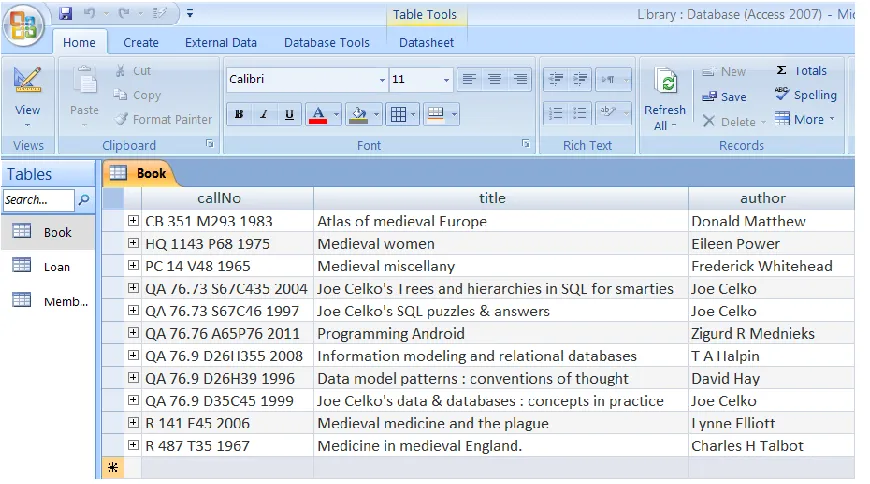Expand subdatasheet for PC 14 V48 1965
This screenshot has width=870, height=484.
click(133, 265)
